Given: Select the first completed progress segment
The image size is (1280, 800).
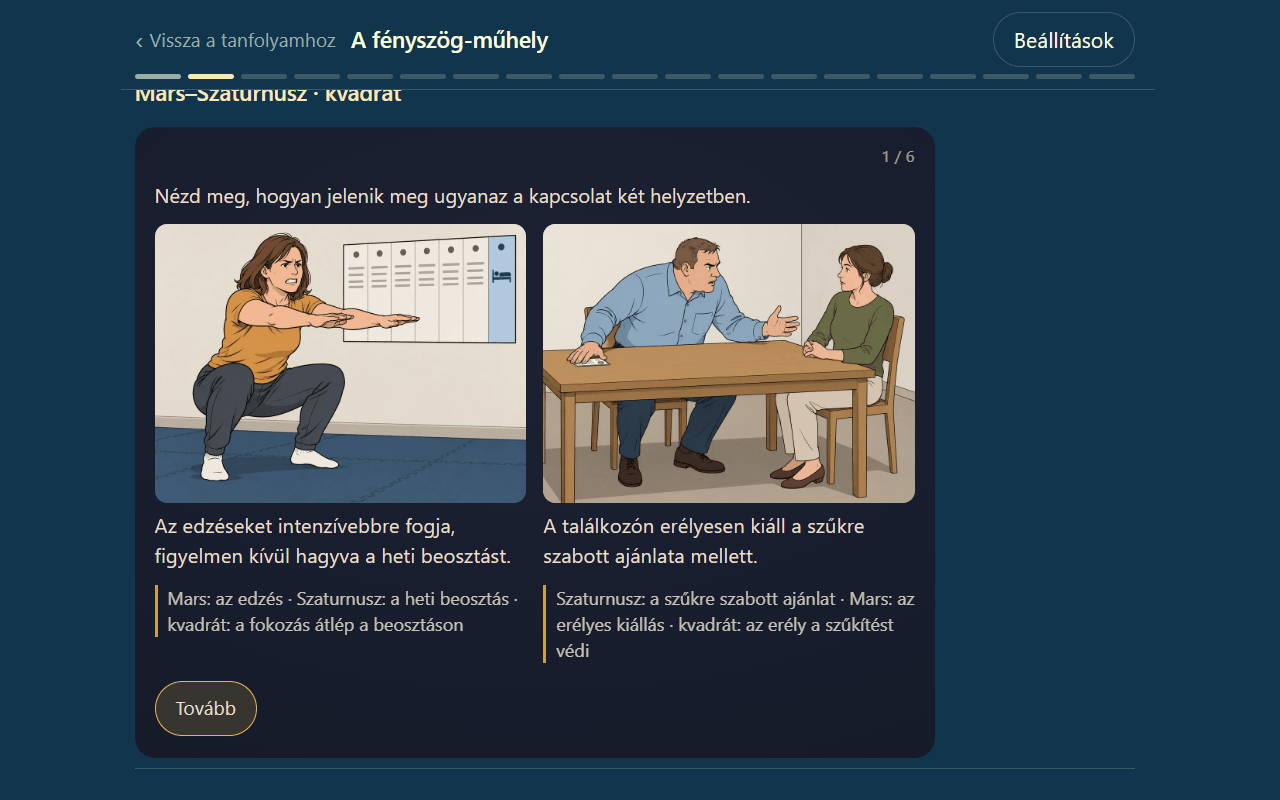Looking at the screenshot, I should (158, 76).
